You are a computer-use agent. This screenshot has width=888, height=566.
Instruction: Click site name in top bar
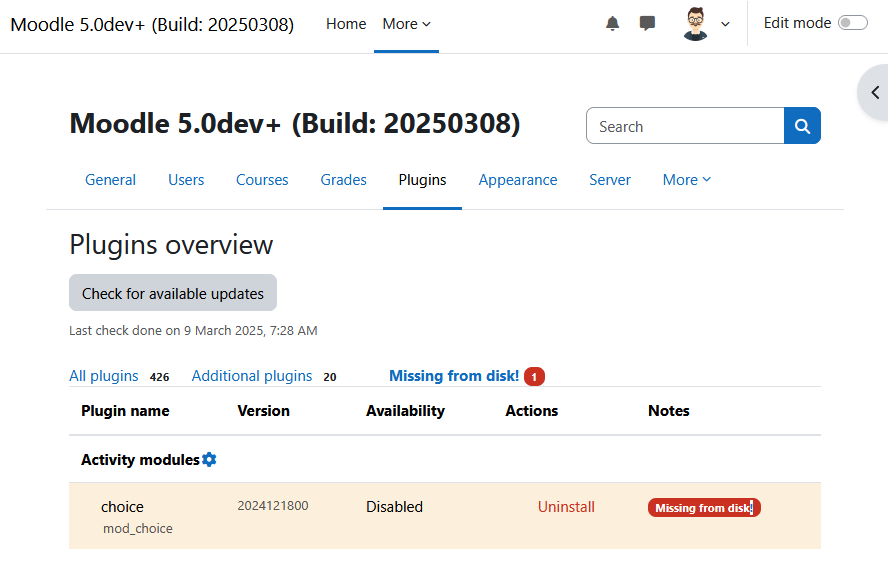pos(152,25)
